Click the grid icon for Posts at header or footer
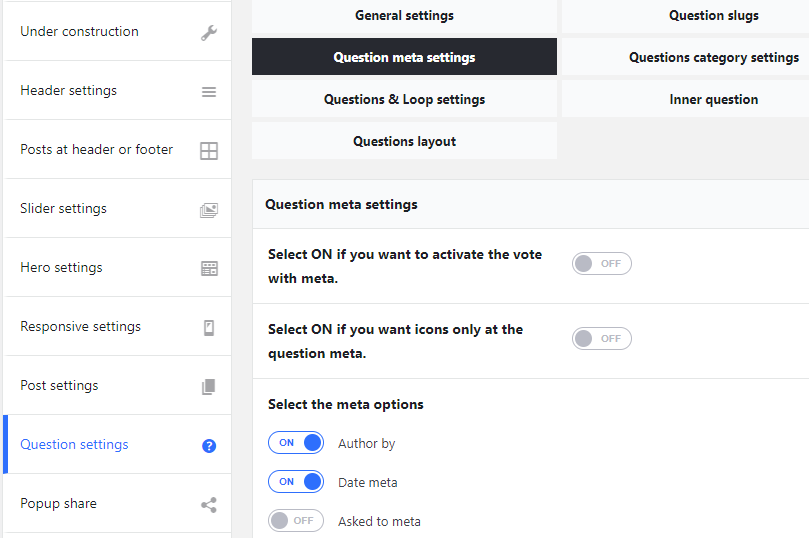Screen dimensions: 809x538 pyautogui.click(x=209, y=151)
